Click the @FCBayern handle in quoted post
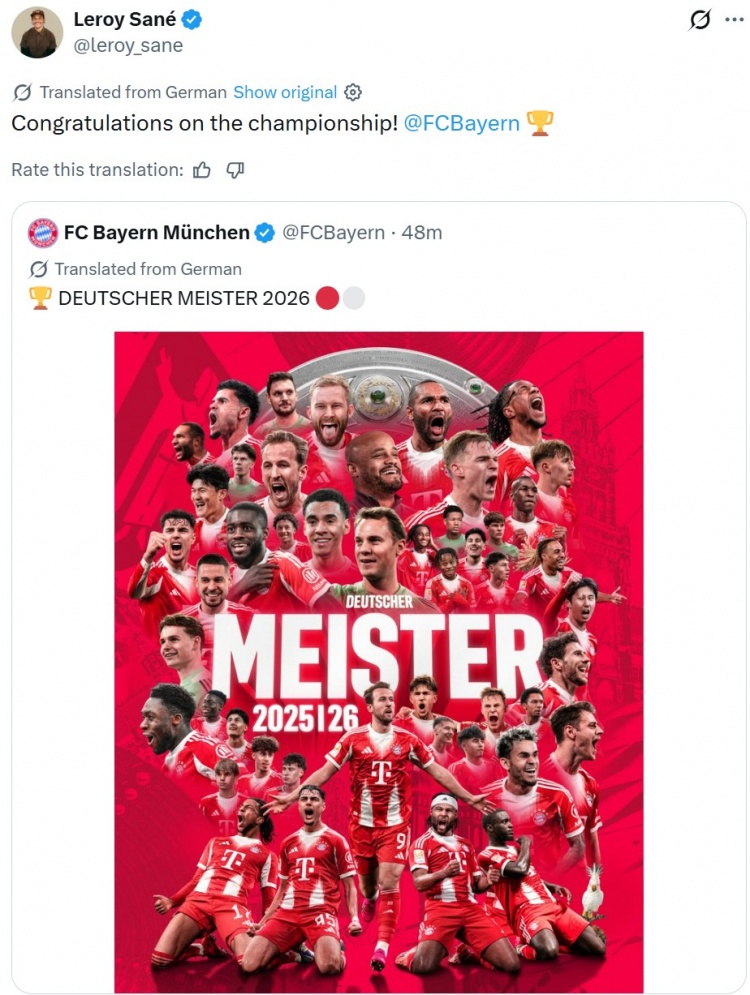Screen dimensions: 750x995 click(x=334, y=233)
